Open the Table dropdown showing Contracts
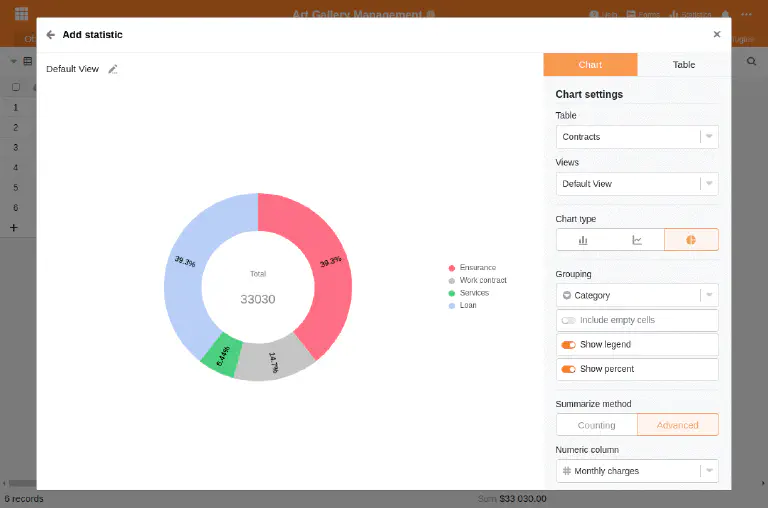 [637, 137]
